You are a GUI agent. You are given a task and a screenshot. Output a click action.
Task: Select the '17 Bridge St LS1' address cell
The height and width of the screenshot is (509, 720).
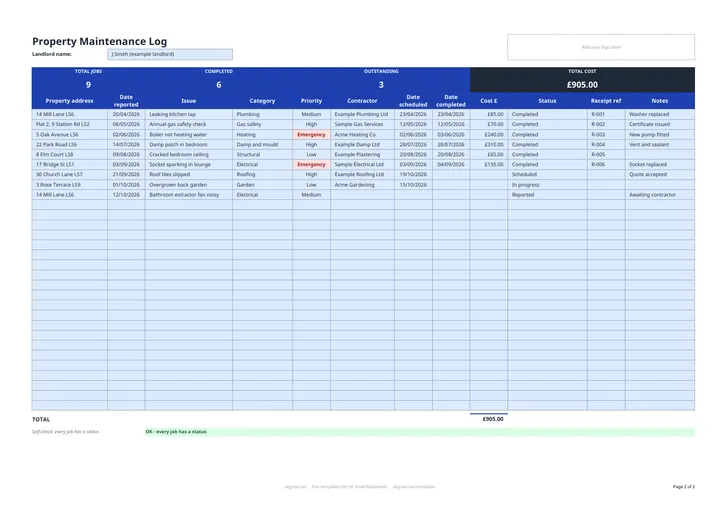70,164
